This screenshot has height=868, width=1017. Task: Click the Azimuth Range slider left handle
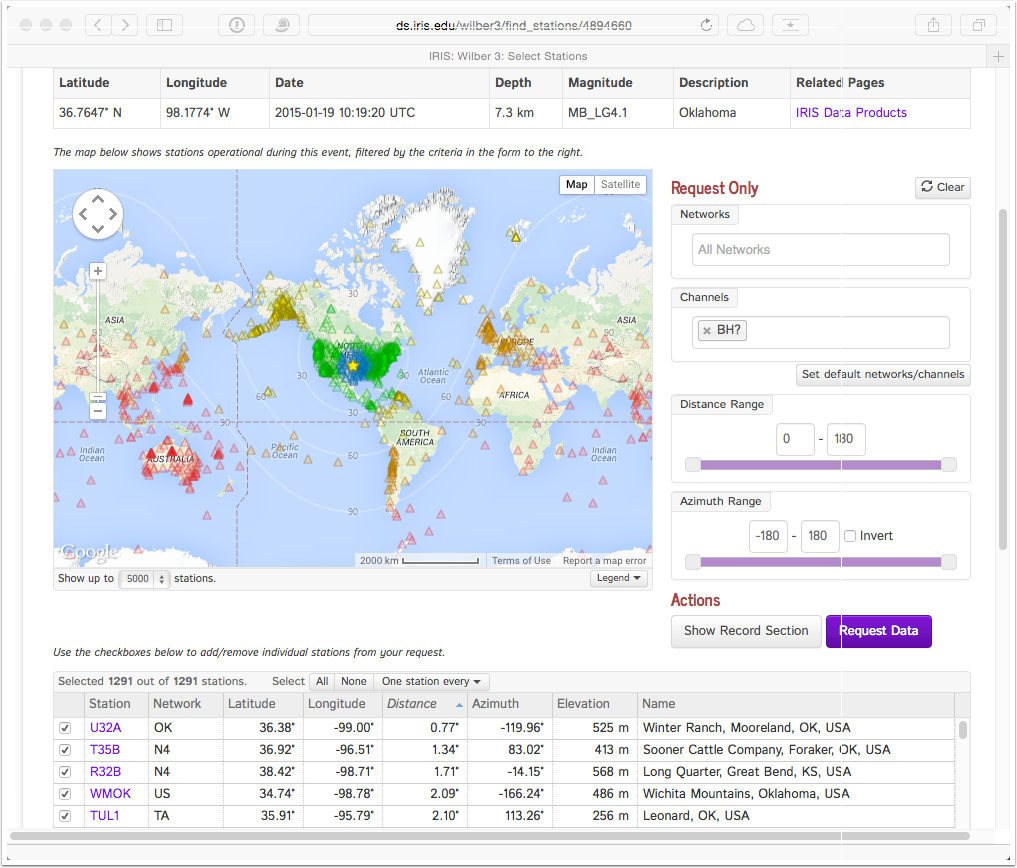point(693,562)
